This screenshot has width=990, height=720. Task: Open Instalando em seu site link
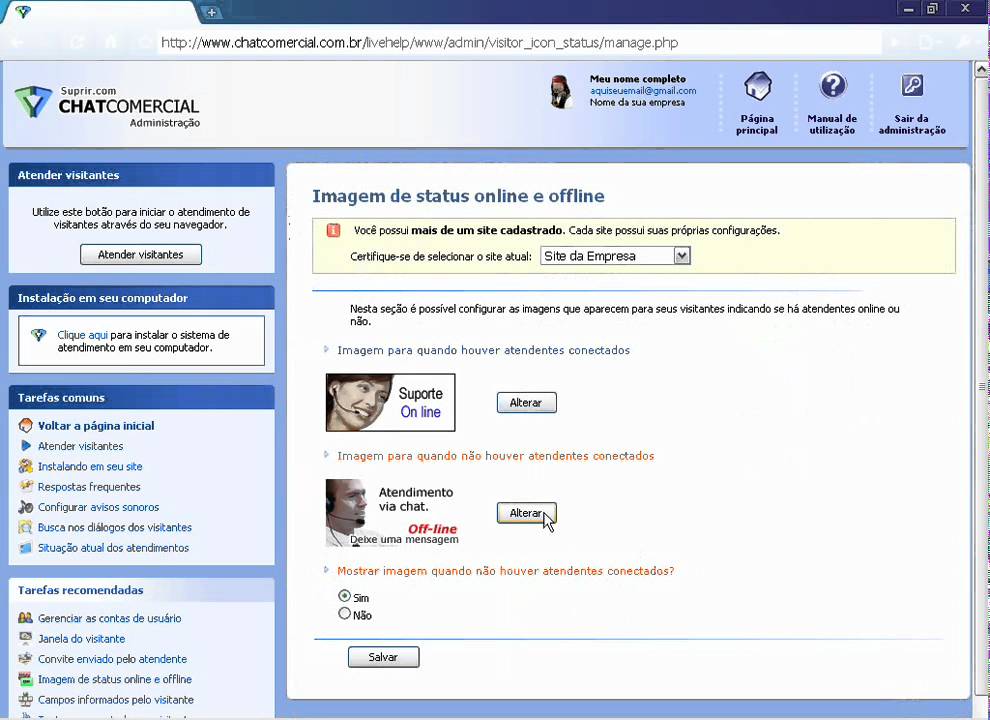[90, 466]
